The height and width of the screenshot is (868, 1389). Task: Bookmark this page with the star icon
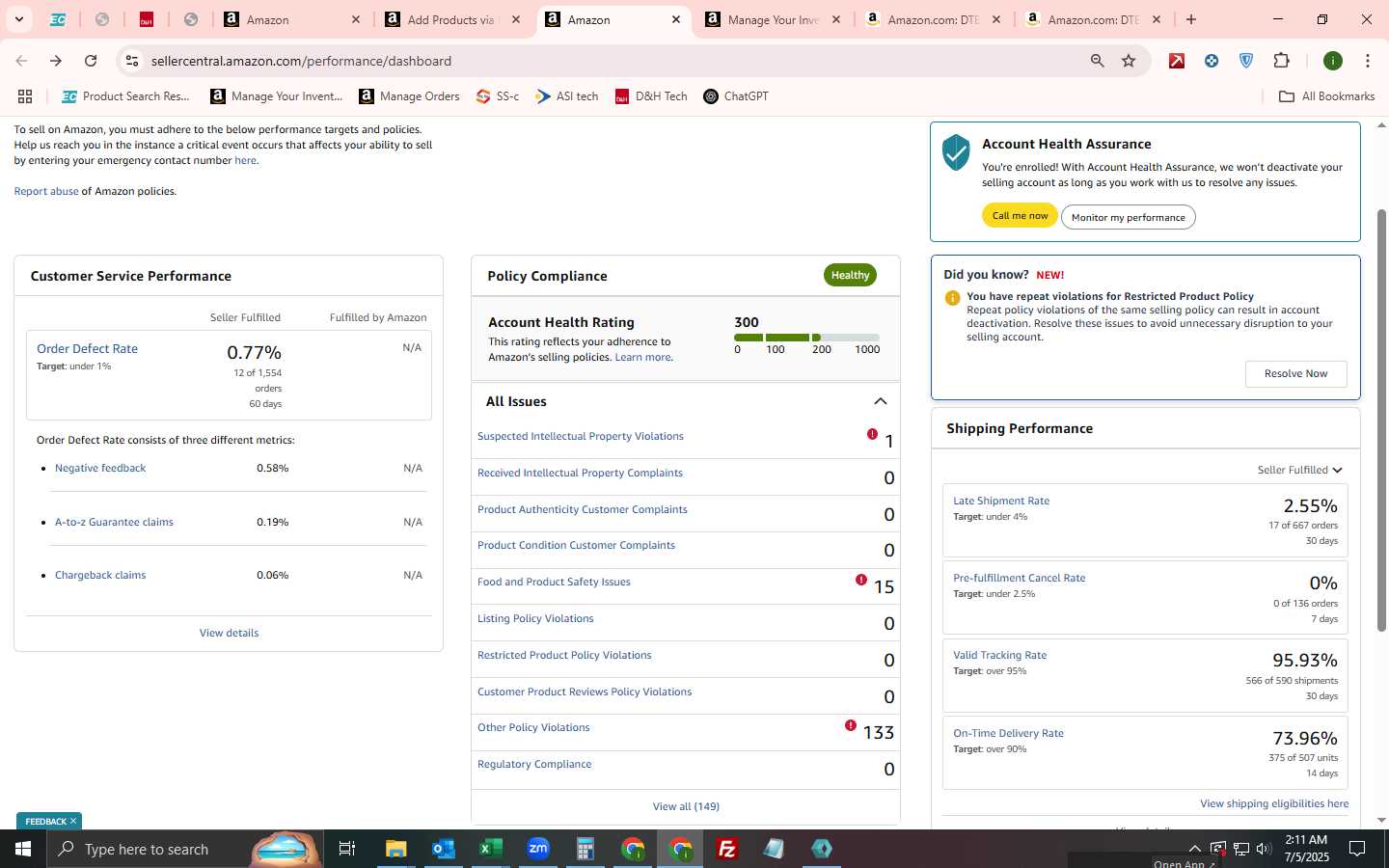coord(1129,61)
